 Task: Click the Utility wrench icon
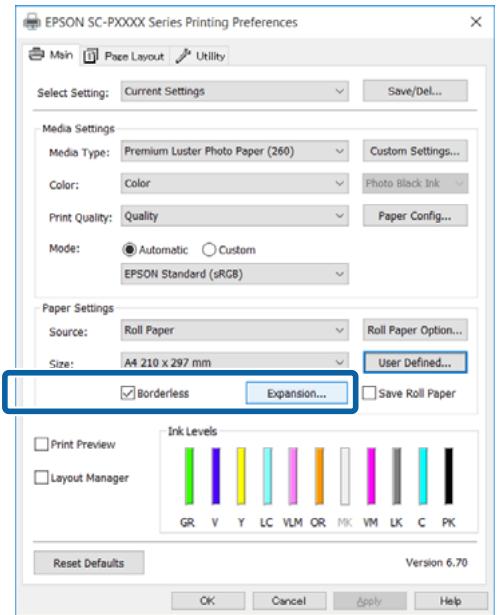point(183,56)
